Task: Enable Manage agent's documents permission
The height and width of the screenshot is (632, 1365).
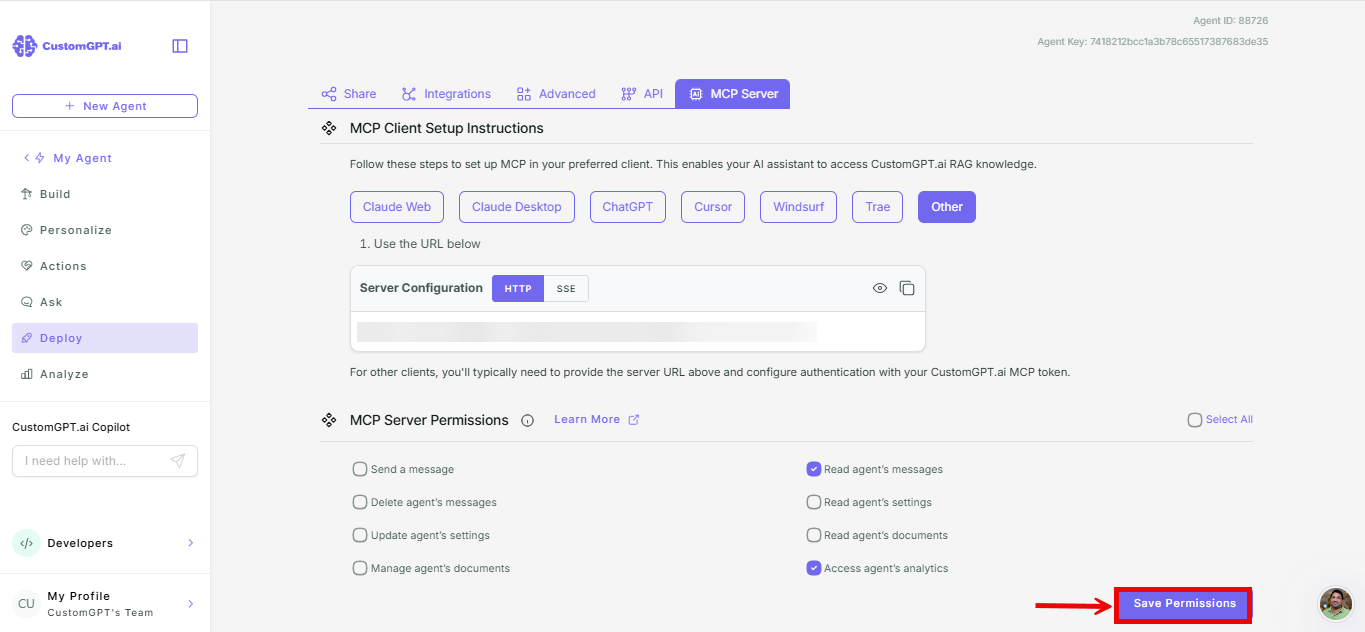Action: pos(360,568)
